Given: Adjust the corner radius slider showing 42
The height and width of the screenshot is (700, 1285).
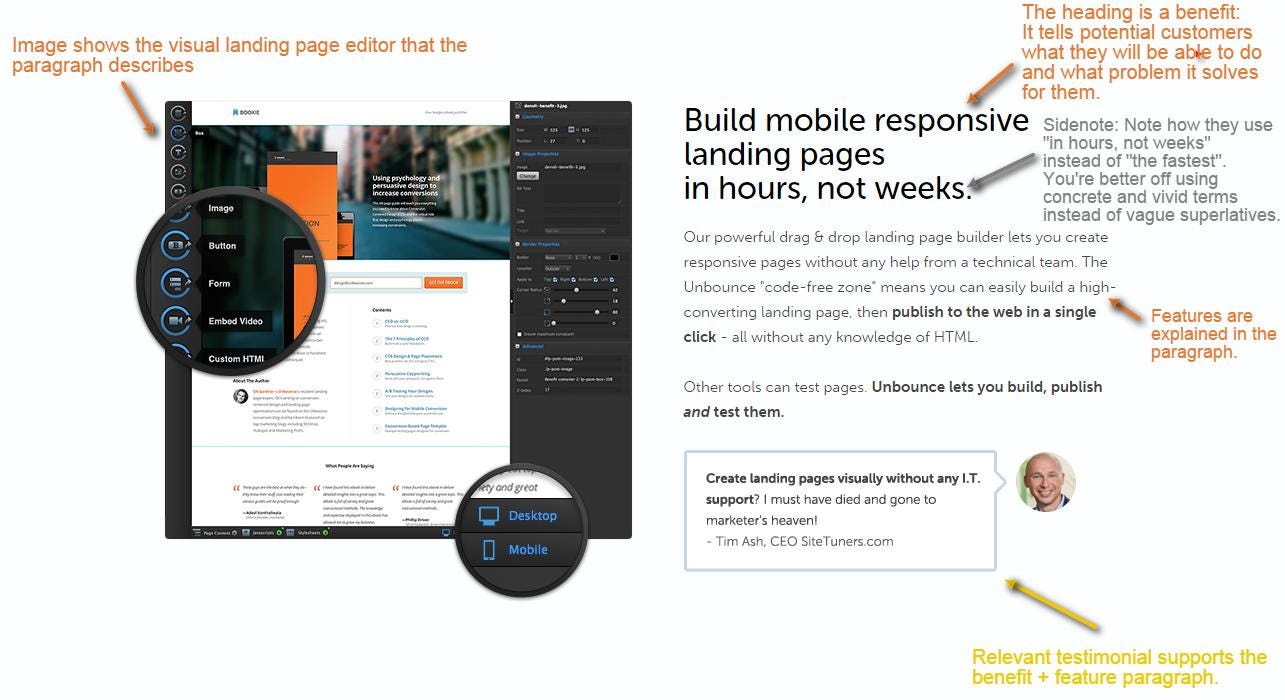Looking at the screenshot, I should (576, 289).
